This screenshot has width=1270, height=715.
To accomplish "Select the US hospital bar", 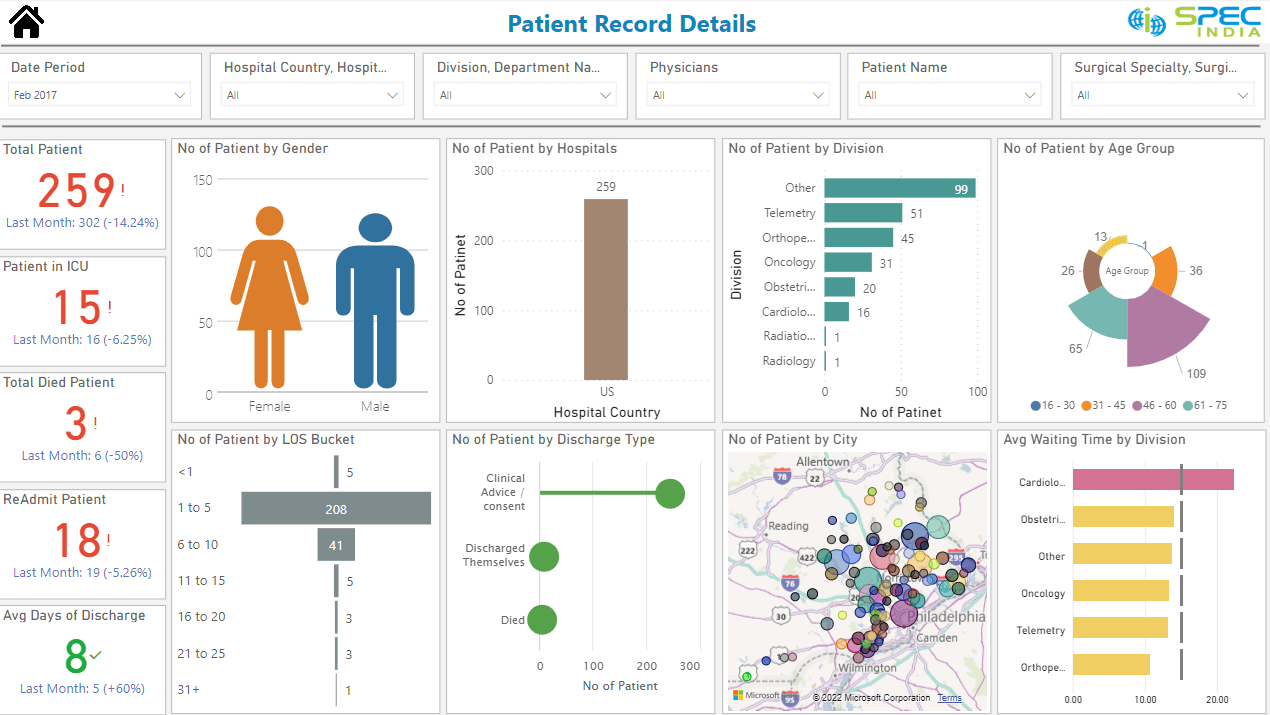I will [606, 289].
